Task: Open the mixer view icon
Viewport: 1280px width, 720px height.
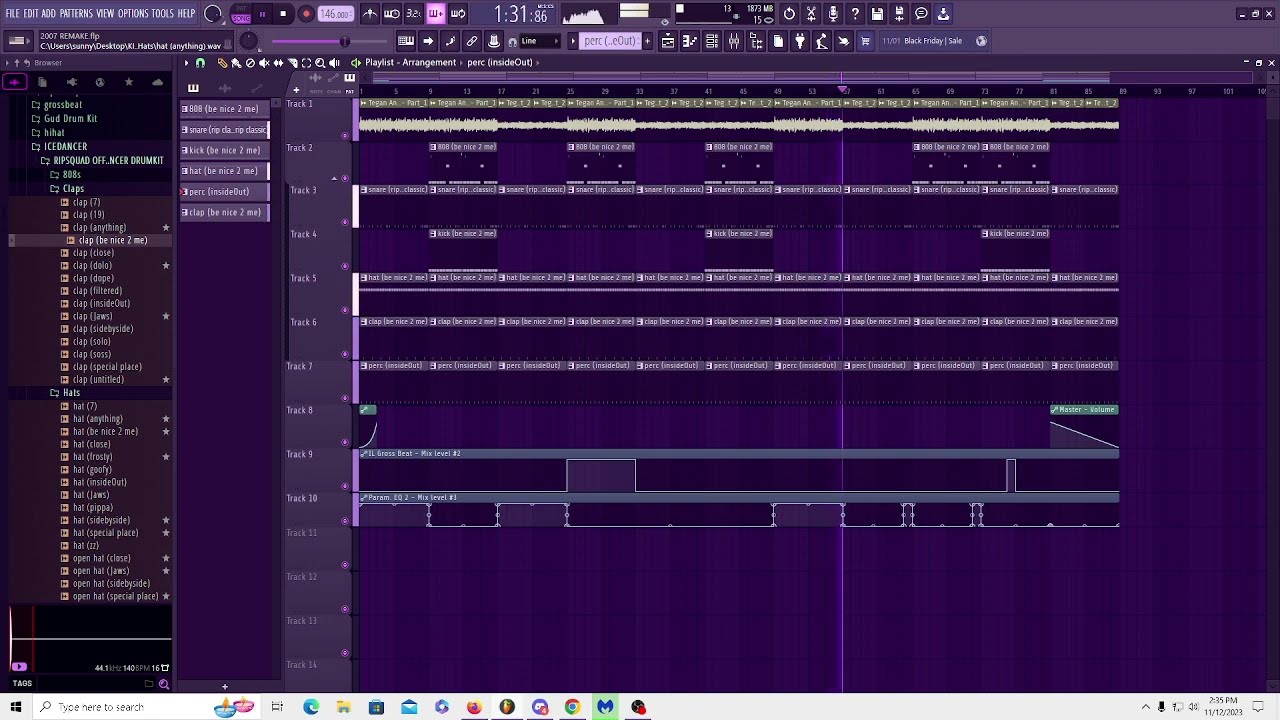Action: click(734, 41)
